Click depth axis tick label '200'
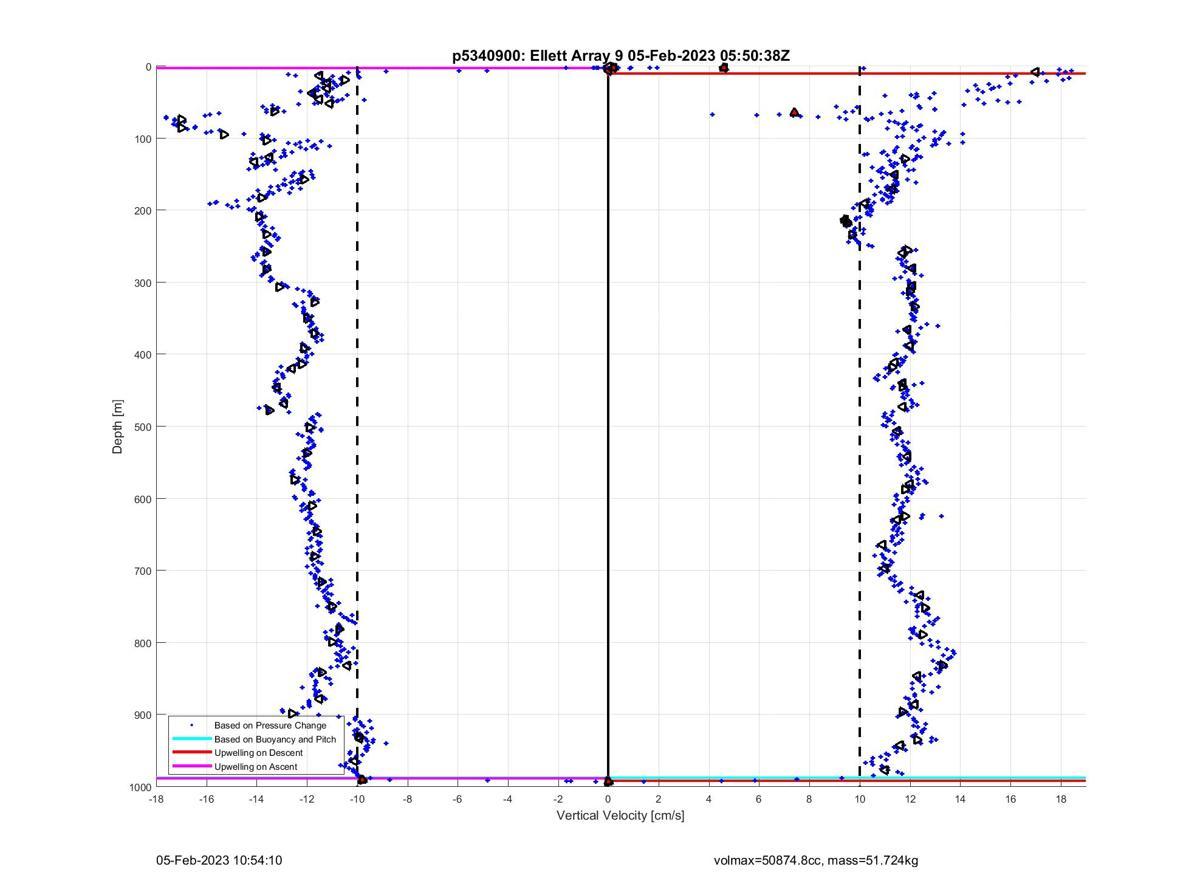The height and width of the screenshot is (885, 1200). pyautogui.click(x=142, y=211)
